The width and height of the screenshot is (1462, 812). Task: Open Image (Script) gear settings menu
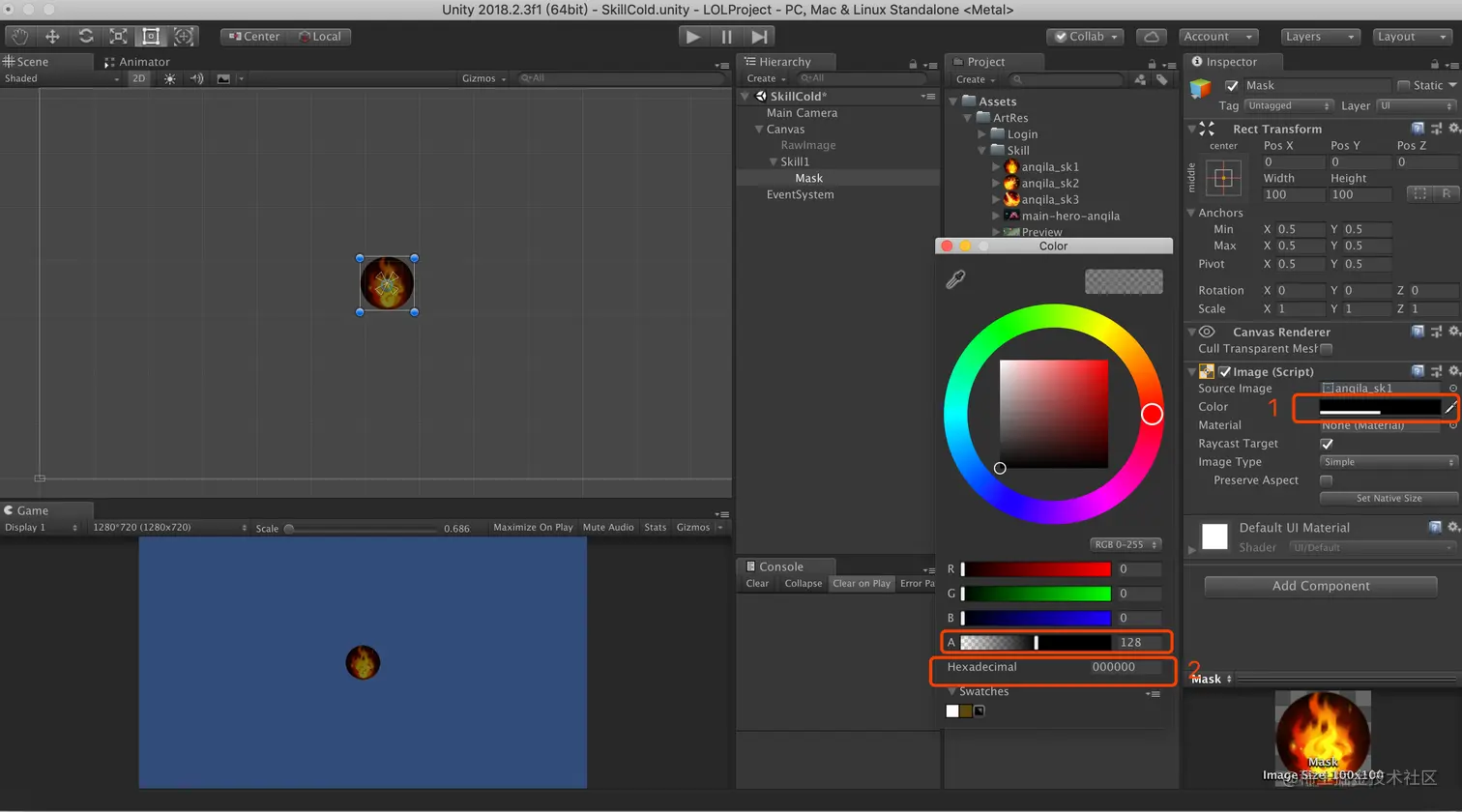(x=1453, y=371)
